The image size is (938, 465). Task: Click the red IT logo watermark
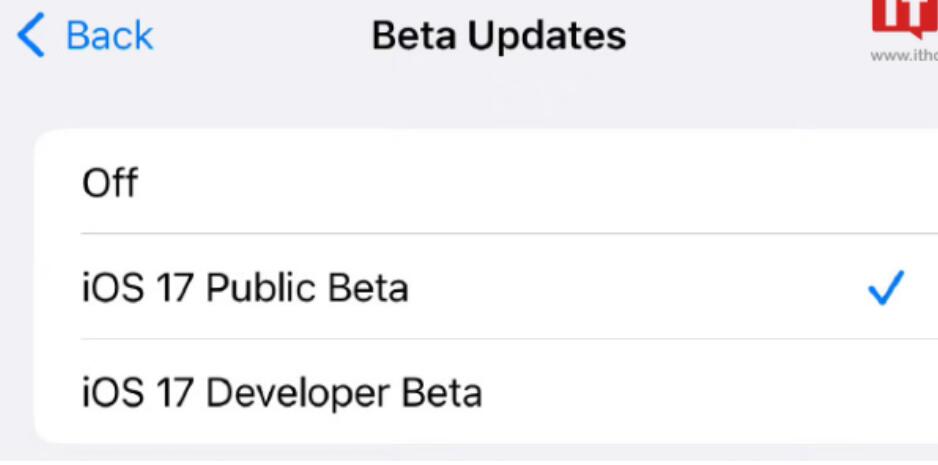[904, 18]
